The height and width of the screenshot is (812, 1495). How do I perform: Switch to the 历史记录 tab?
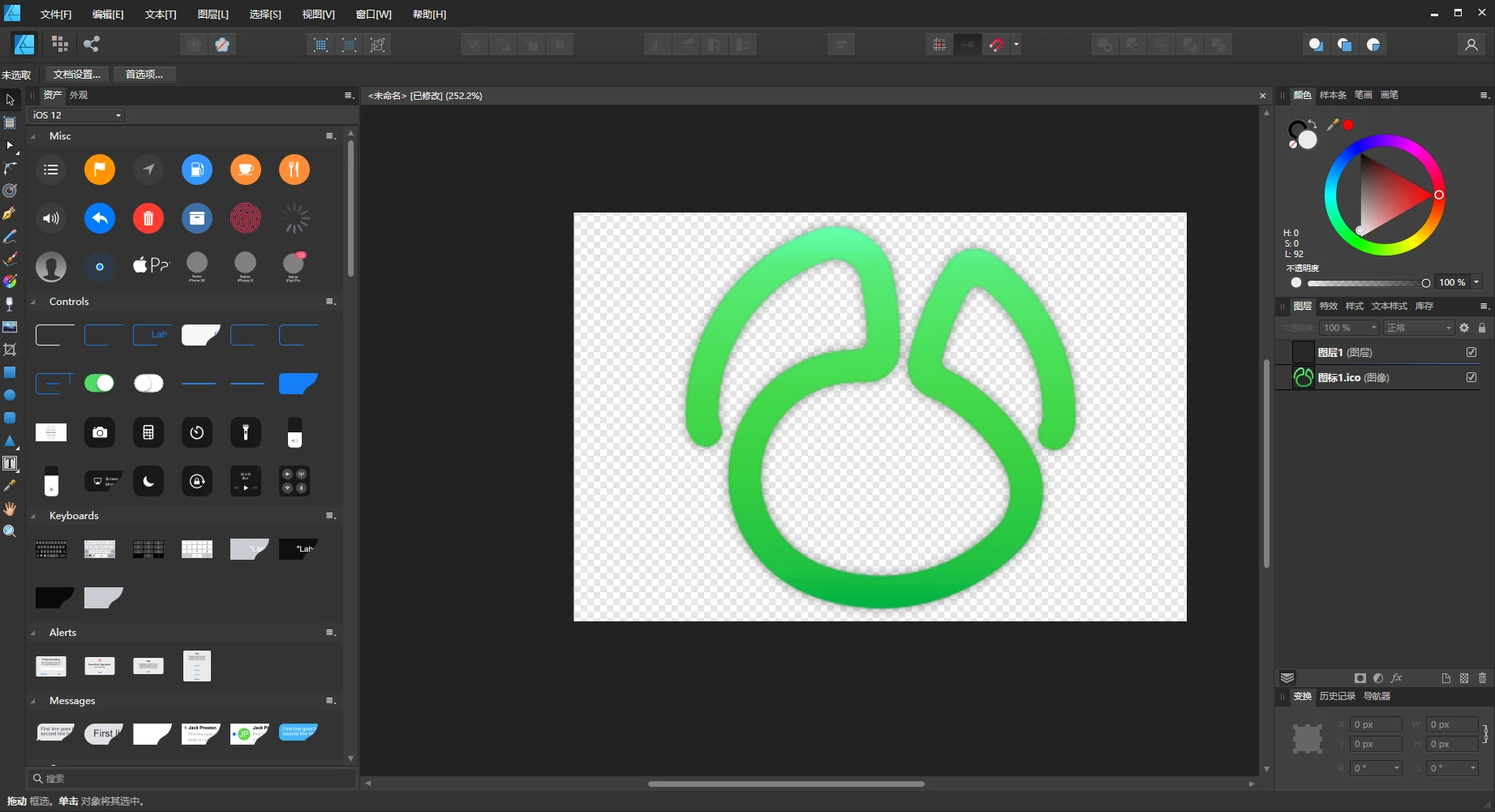[x=1337, y=696]
